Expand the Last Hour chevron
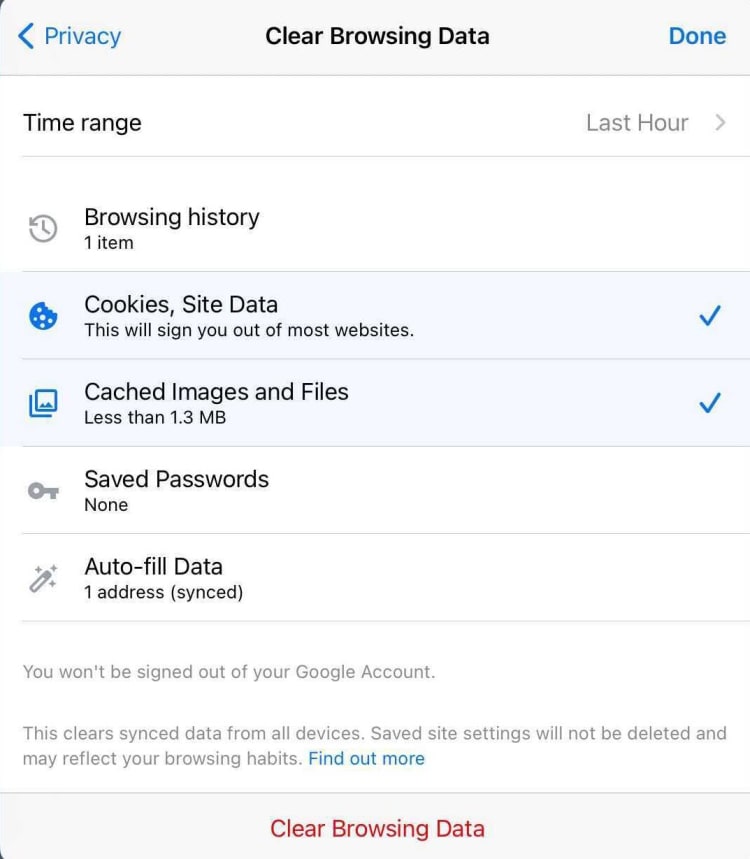This screenshot has width=750, height=859. [x=720, y=122]
